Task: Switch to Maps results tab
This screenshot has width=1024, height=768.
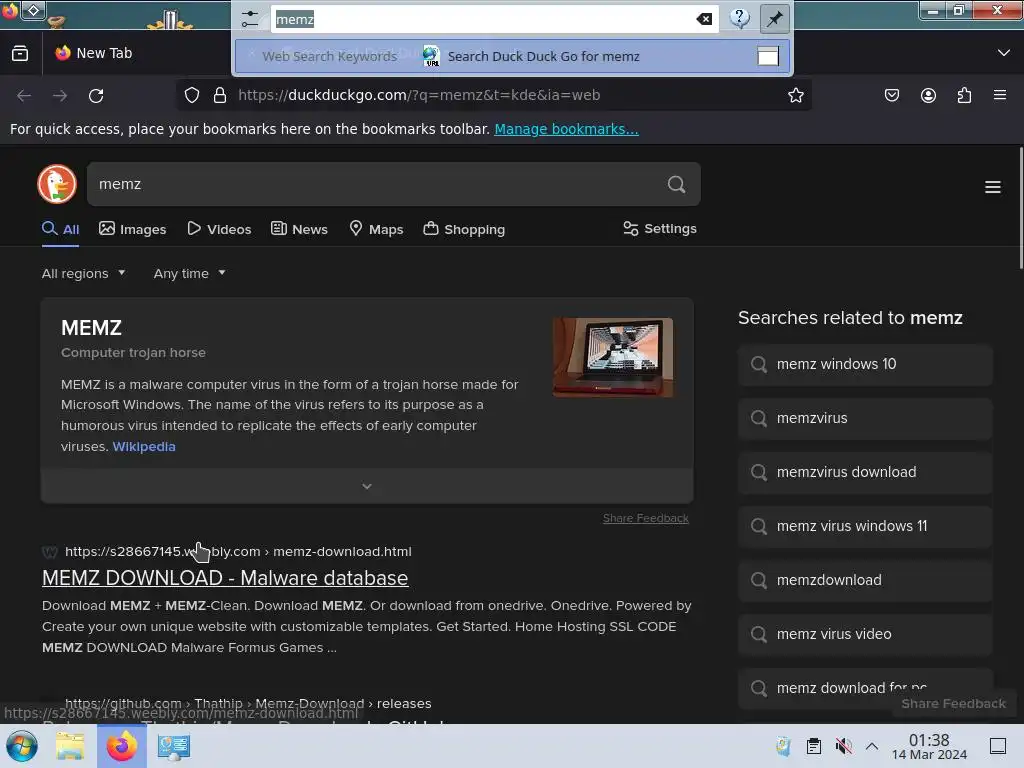Action: 376,229
